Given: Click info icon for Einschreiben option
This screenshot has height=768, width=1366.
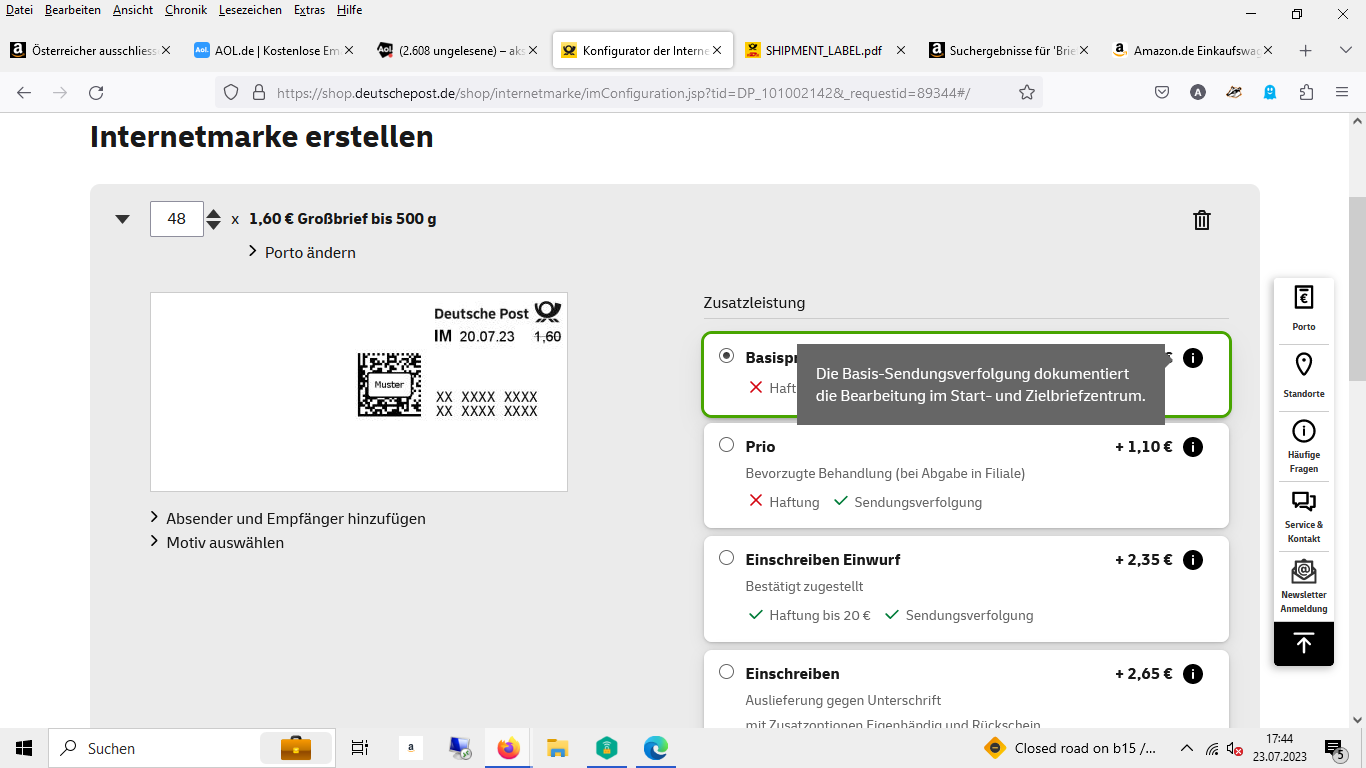Looking at the screenshot, I should click(x=1193, y=674).
